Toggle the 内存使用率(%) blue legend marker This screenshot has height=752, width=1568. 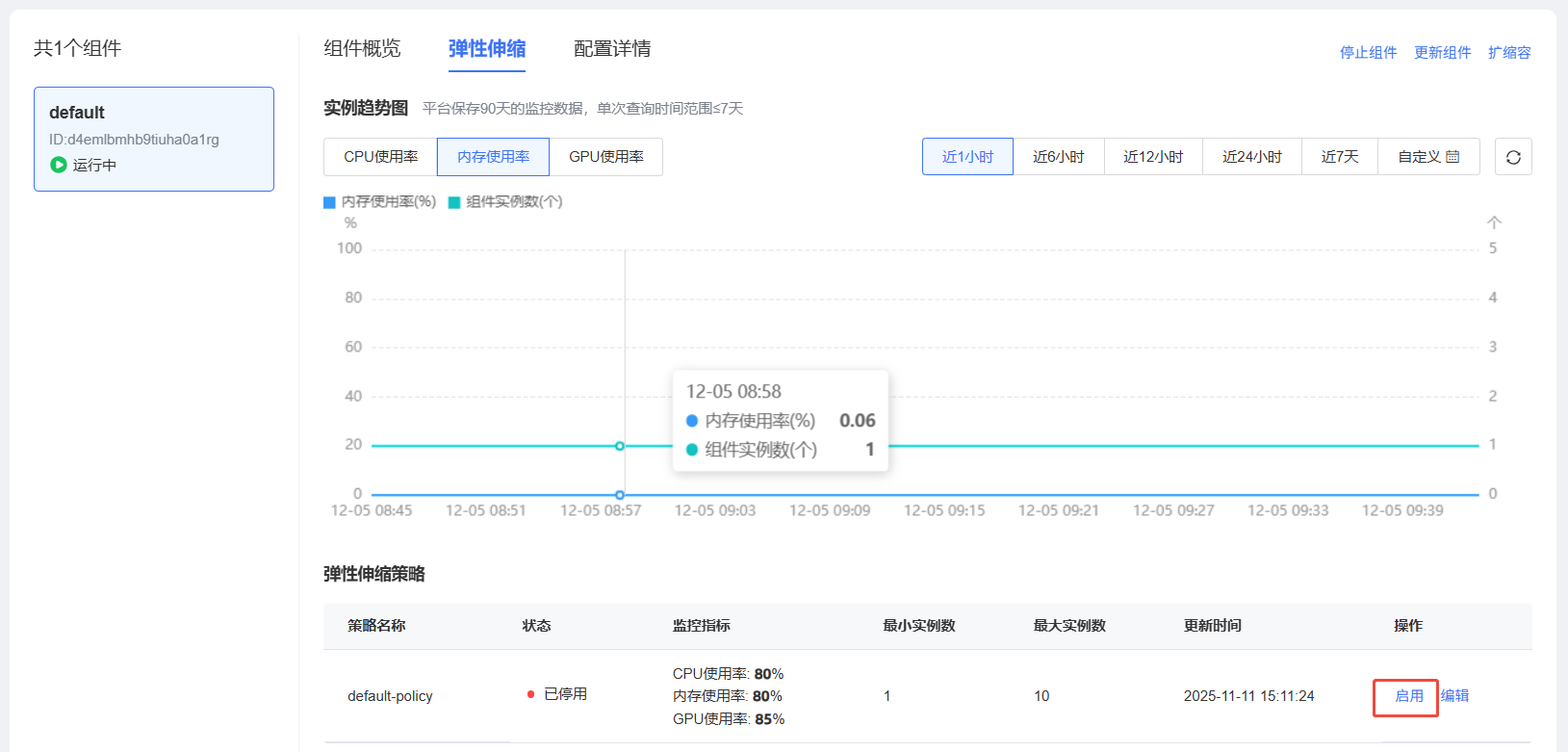(x=329, y=202)
